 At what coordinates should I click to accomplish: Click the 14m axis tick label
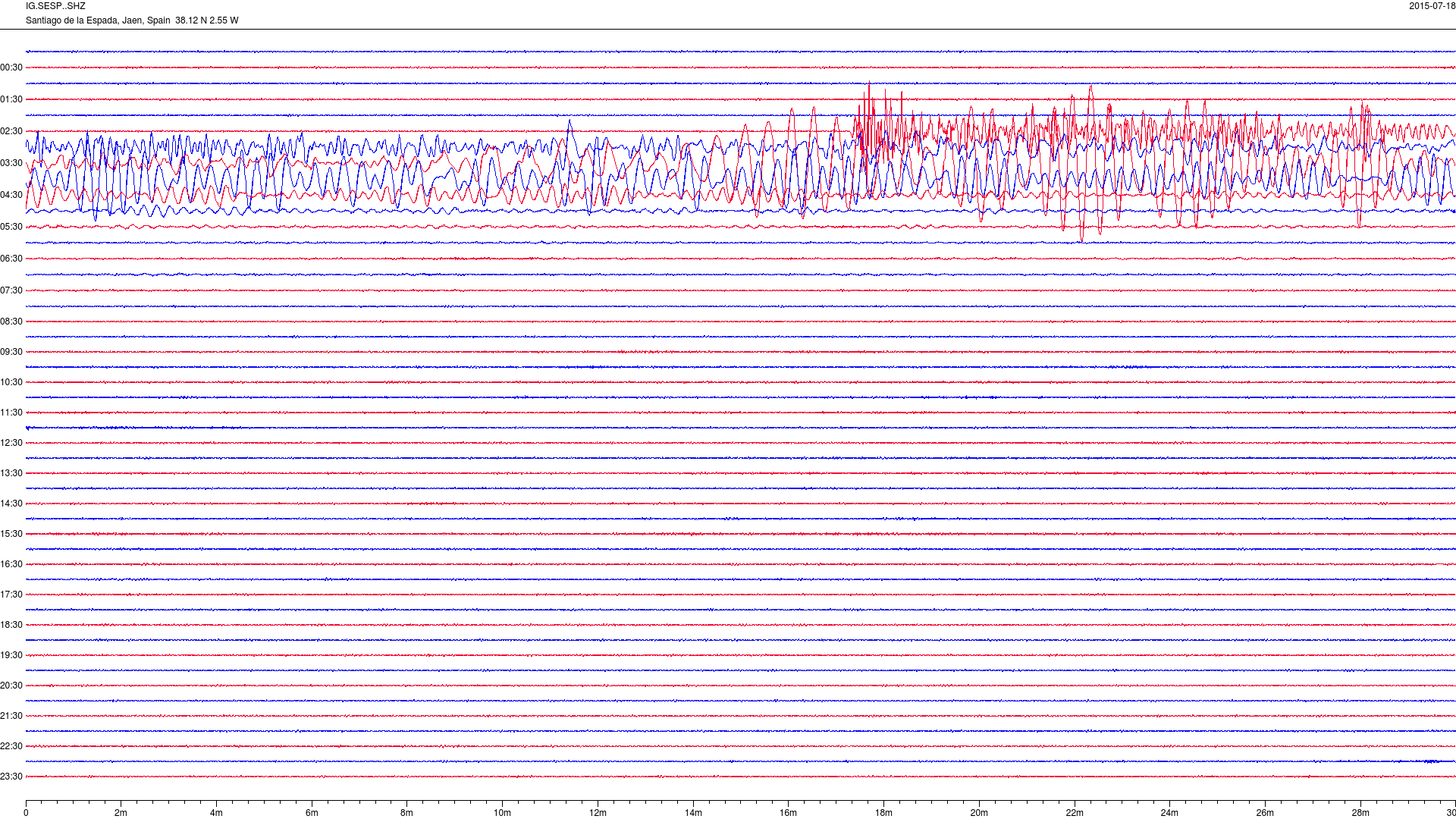(693, 813)
